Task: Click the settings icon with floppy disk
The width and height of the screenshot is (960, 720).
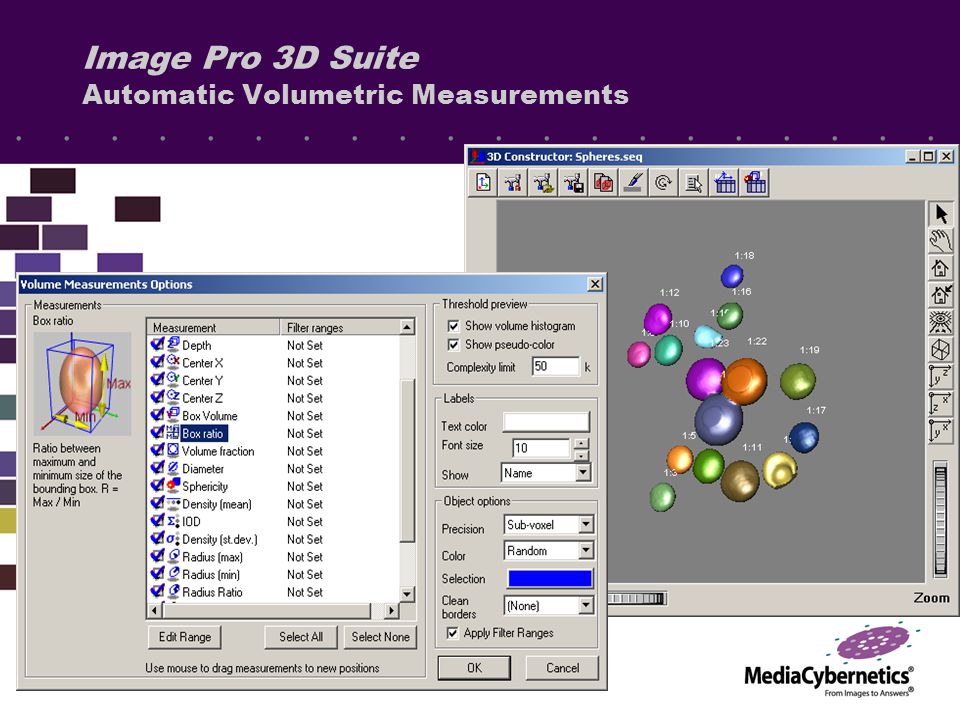Action: point(574,182)
